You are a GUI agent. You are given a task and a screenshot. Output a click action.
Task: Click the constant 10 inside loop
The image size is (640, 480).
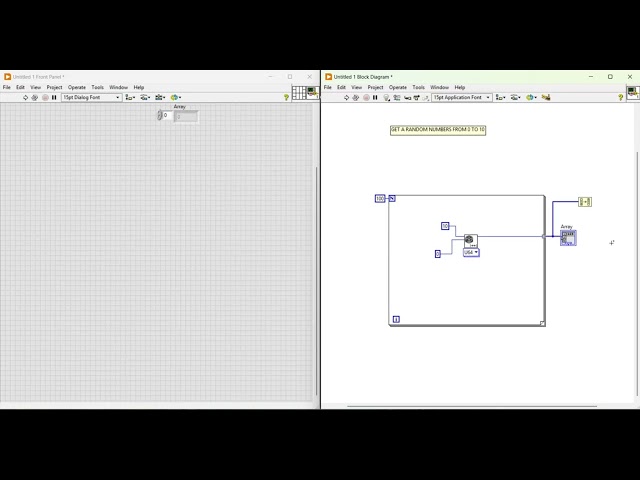[x=445, y=226]
